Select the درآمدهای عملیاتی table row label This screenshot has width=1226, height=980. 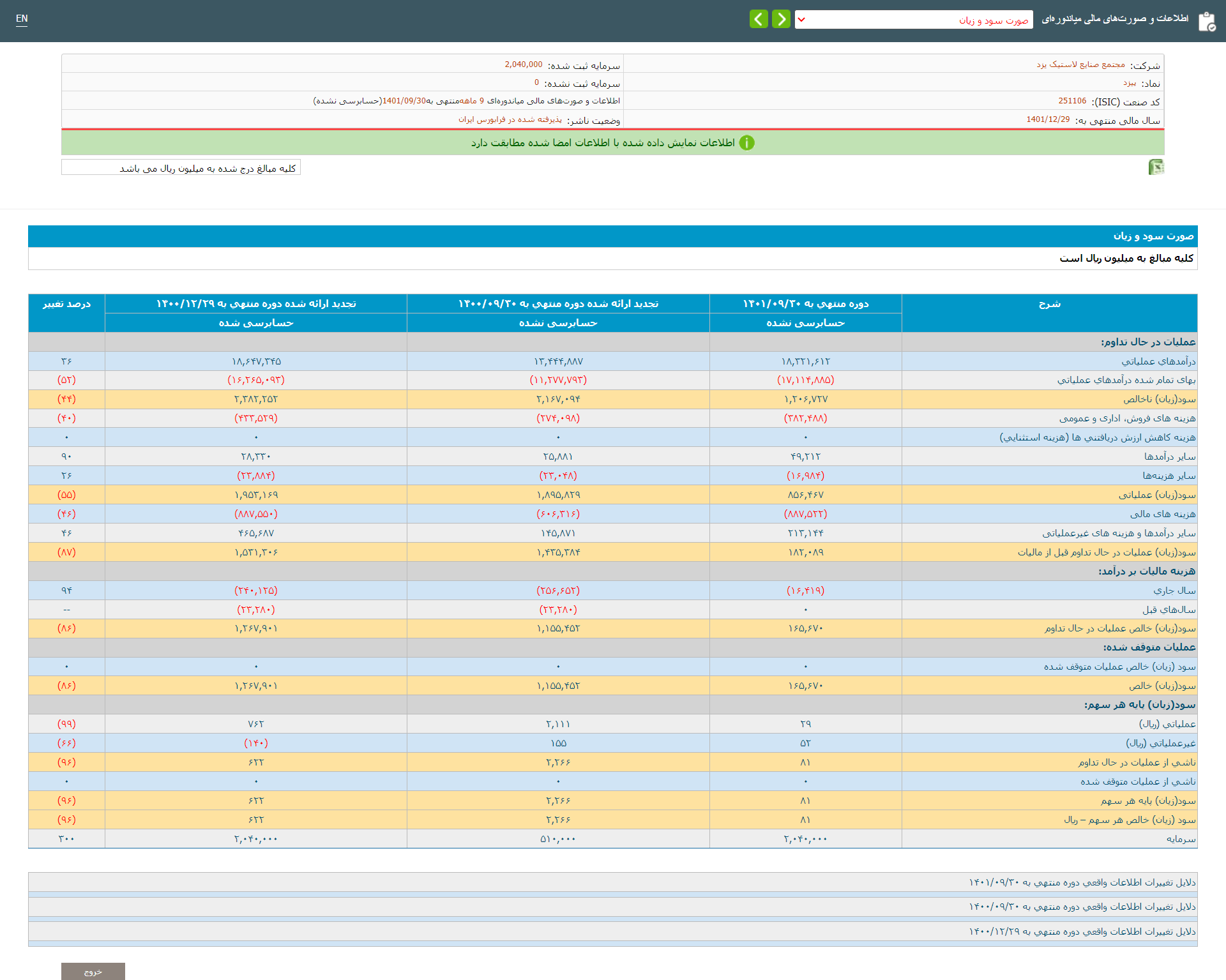pyautogui.click(x=1158, y=361)
